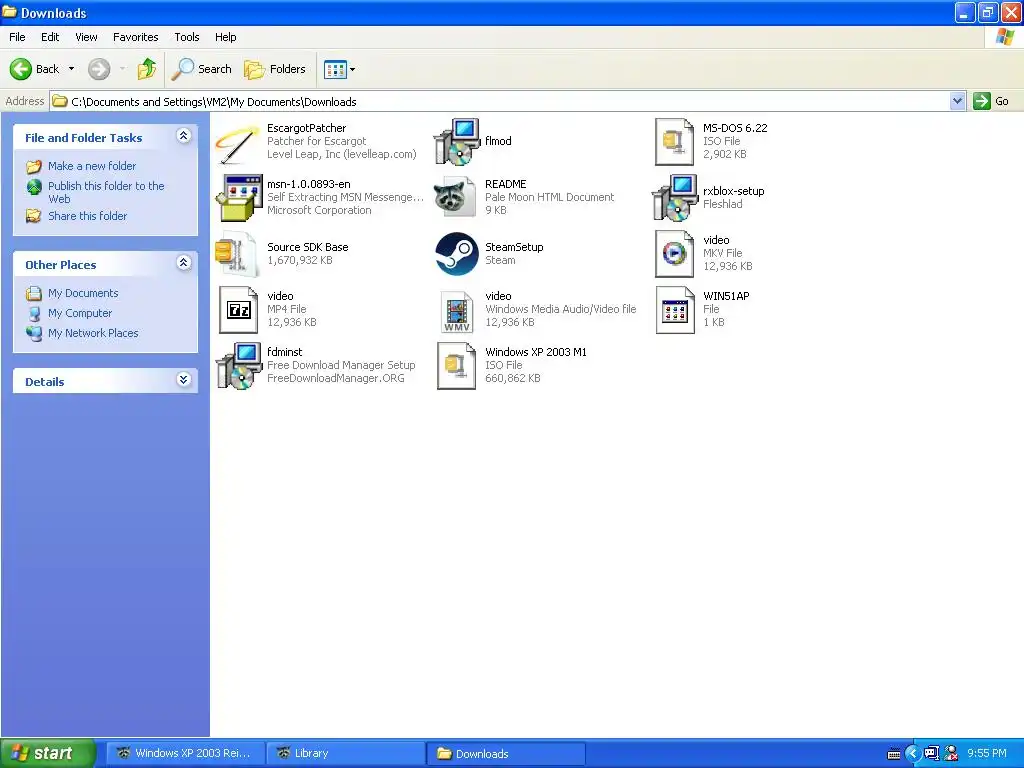Click Publish this folder to the Web

coord(106,192)
